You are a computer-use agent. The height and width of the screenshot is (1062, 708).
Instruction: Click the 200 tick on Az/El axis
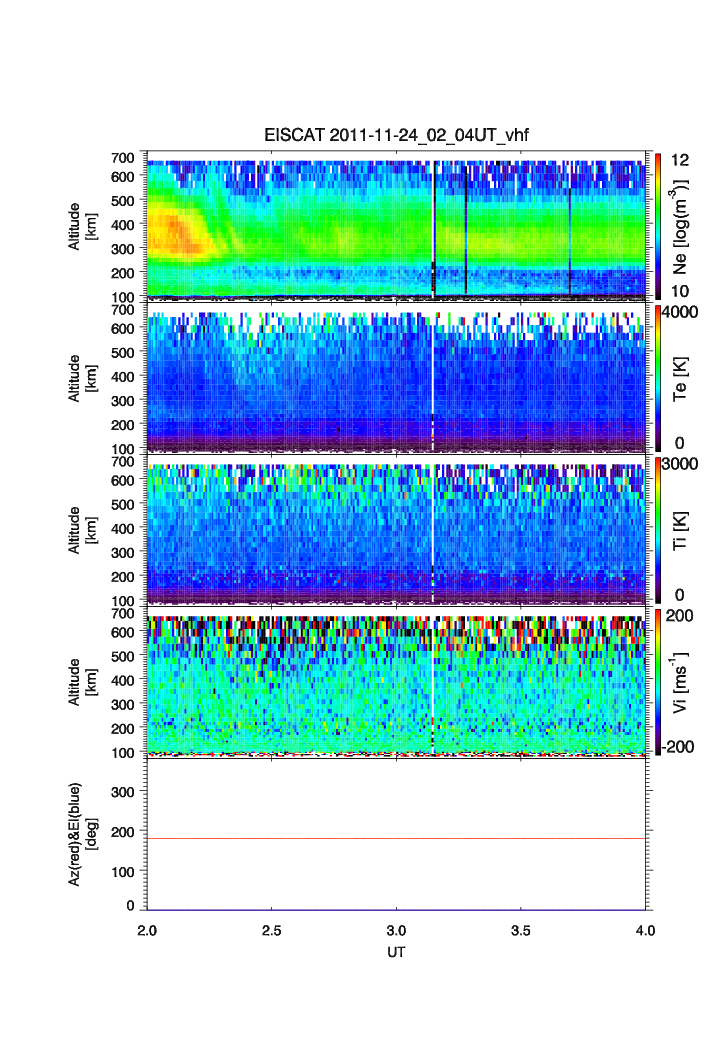coord(123,831)
